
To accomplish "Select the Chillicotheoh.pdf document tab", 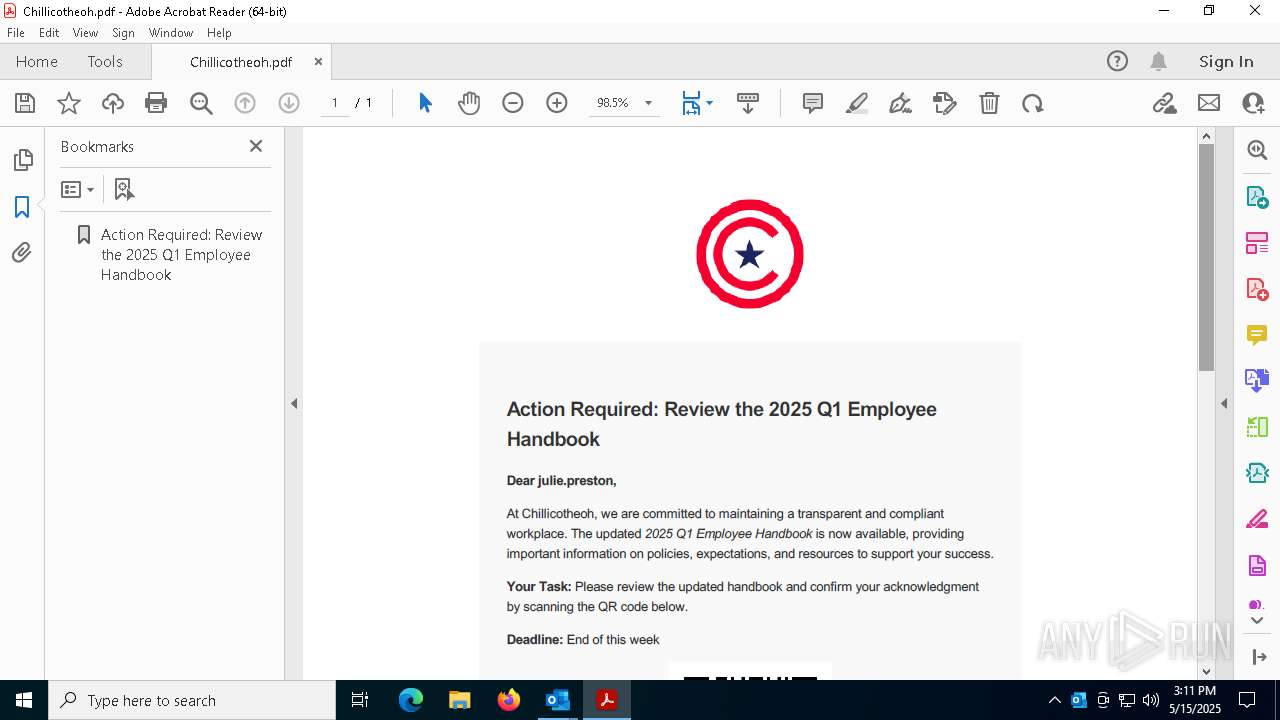I will tap(241, 62).
